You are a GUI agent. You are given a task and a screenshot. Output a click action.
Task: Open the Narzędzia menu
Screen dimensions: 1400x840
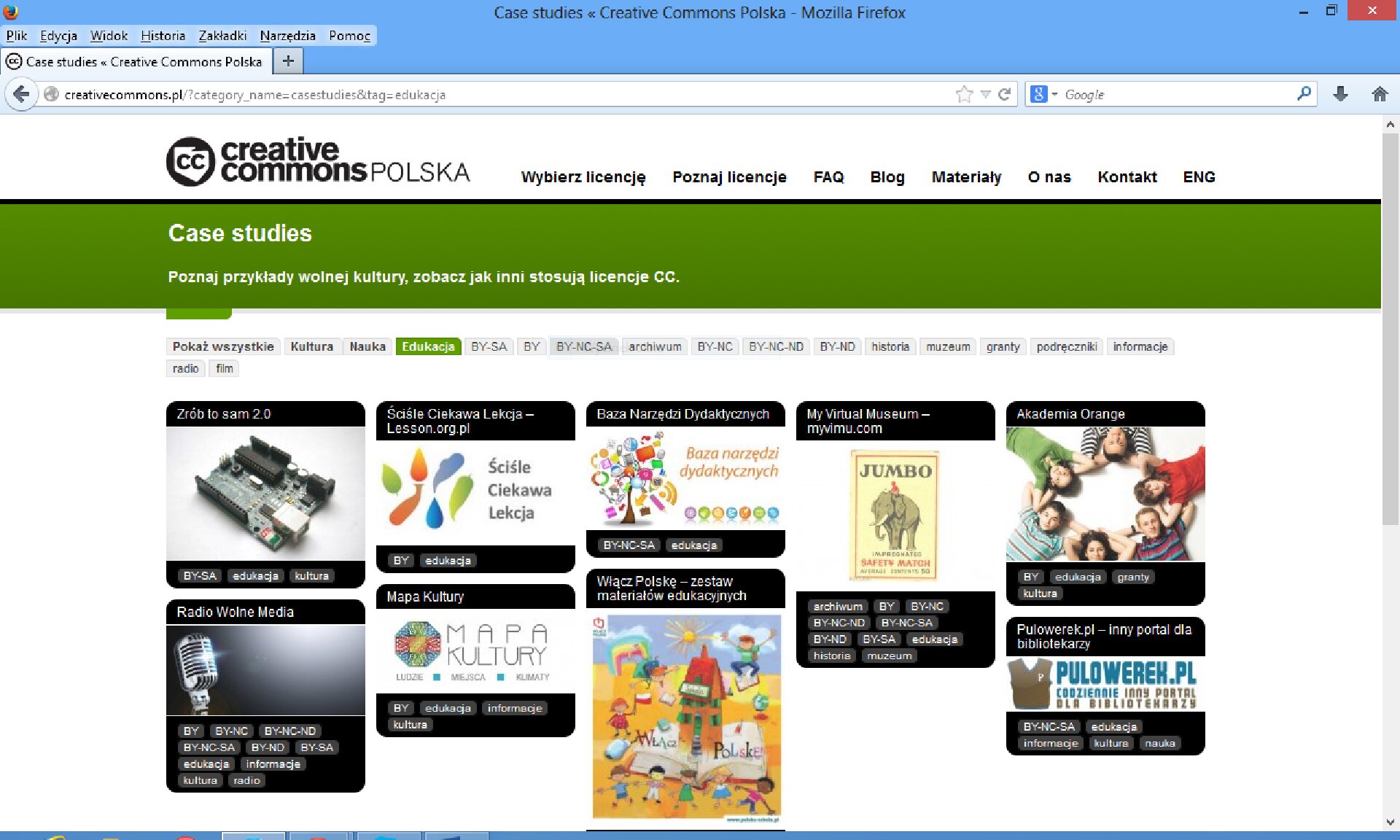pos(287,36)
